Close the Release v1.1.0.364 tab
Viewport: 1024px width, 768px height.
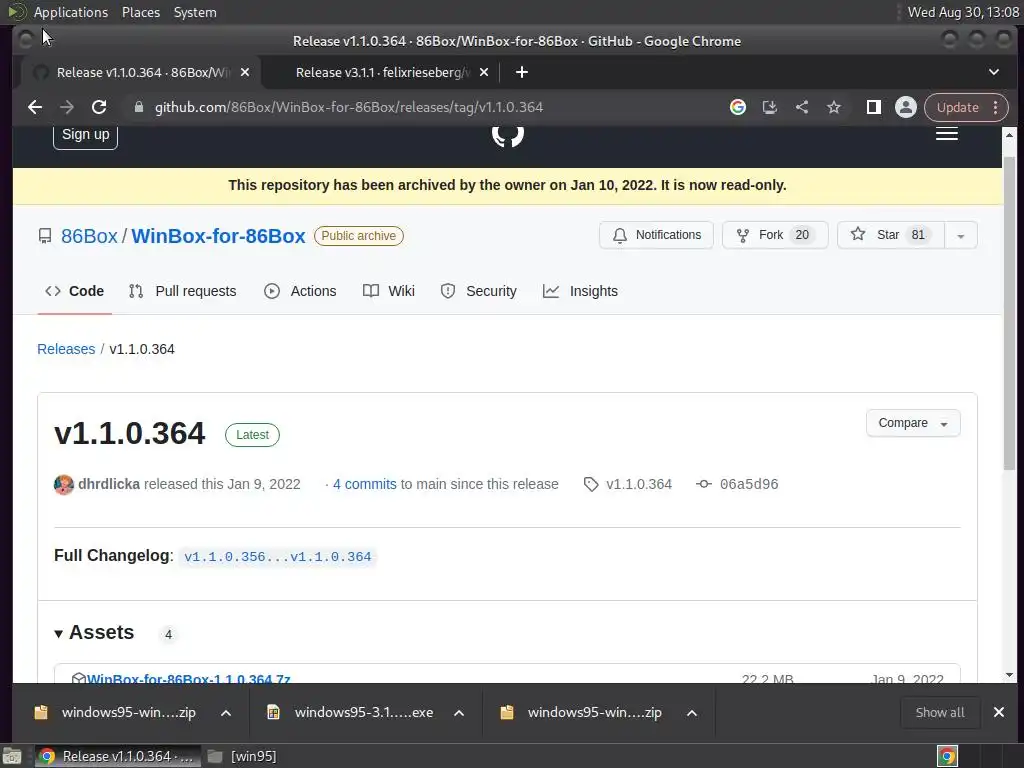tap(245, 72)
